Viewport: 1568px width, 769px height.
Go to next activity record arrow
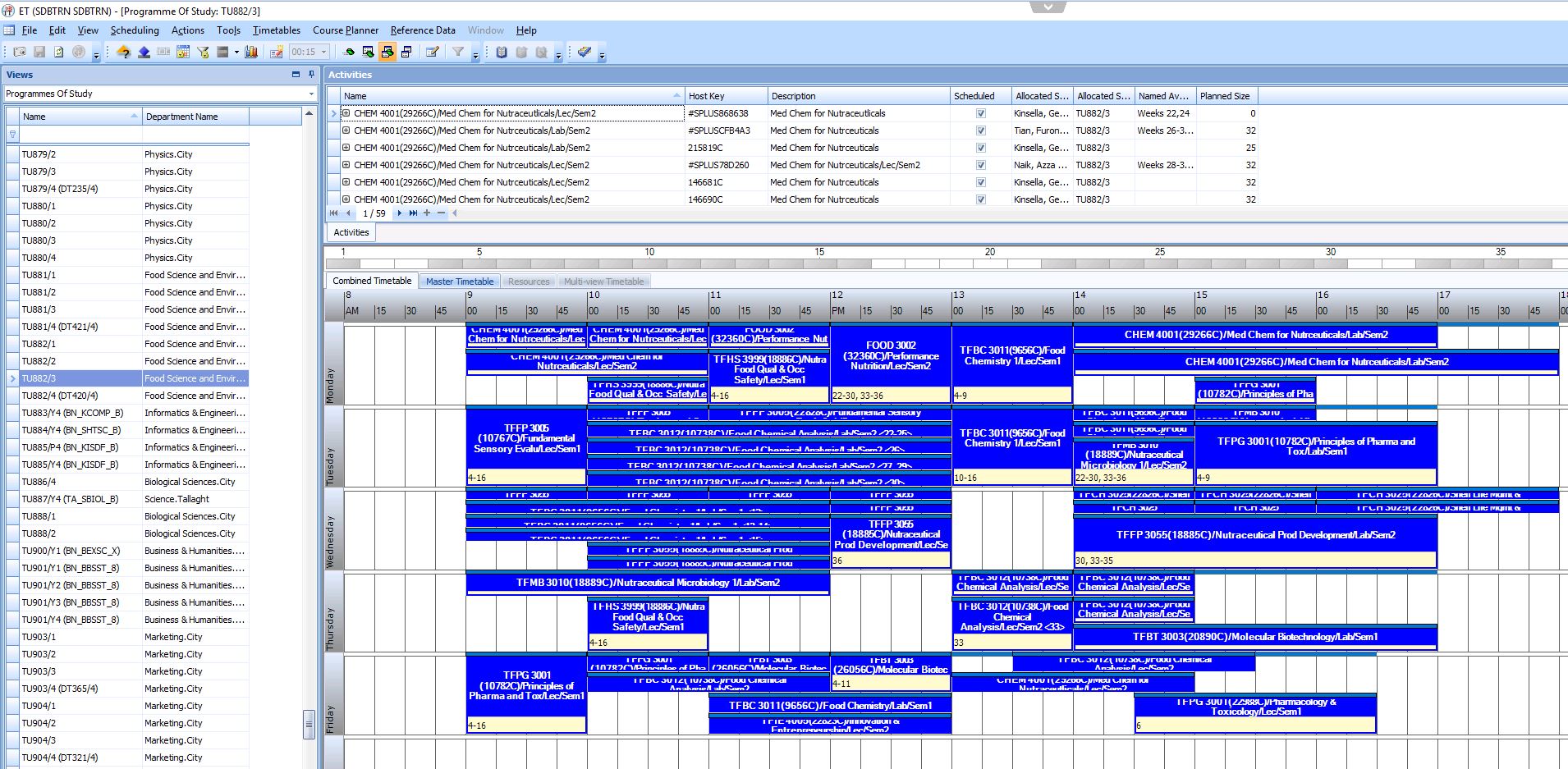(400, 213)
